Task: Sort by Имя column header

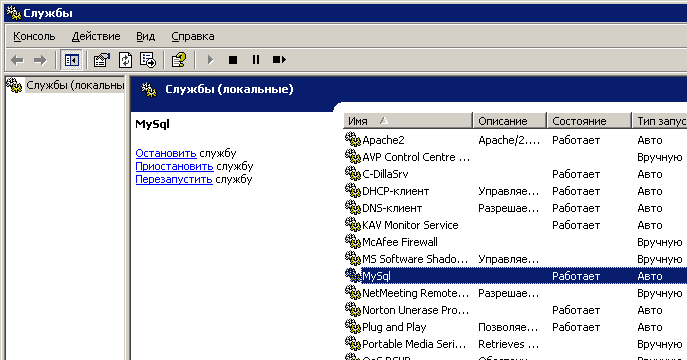Action: coord(407,121)
